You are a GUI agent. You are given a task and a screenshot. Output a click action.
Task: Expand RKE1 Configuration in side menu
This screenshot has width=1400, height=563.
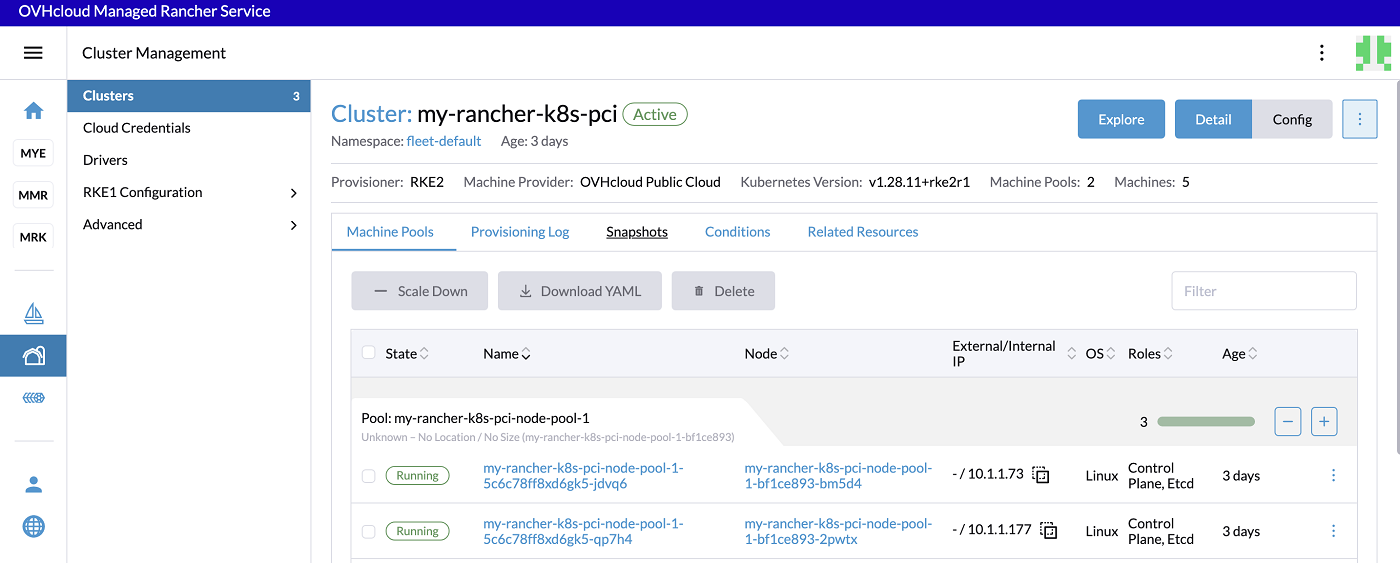point(293,192)
